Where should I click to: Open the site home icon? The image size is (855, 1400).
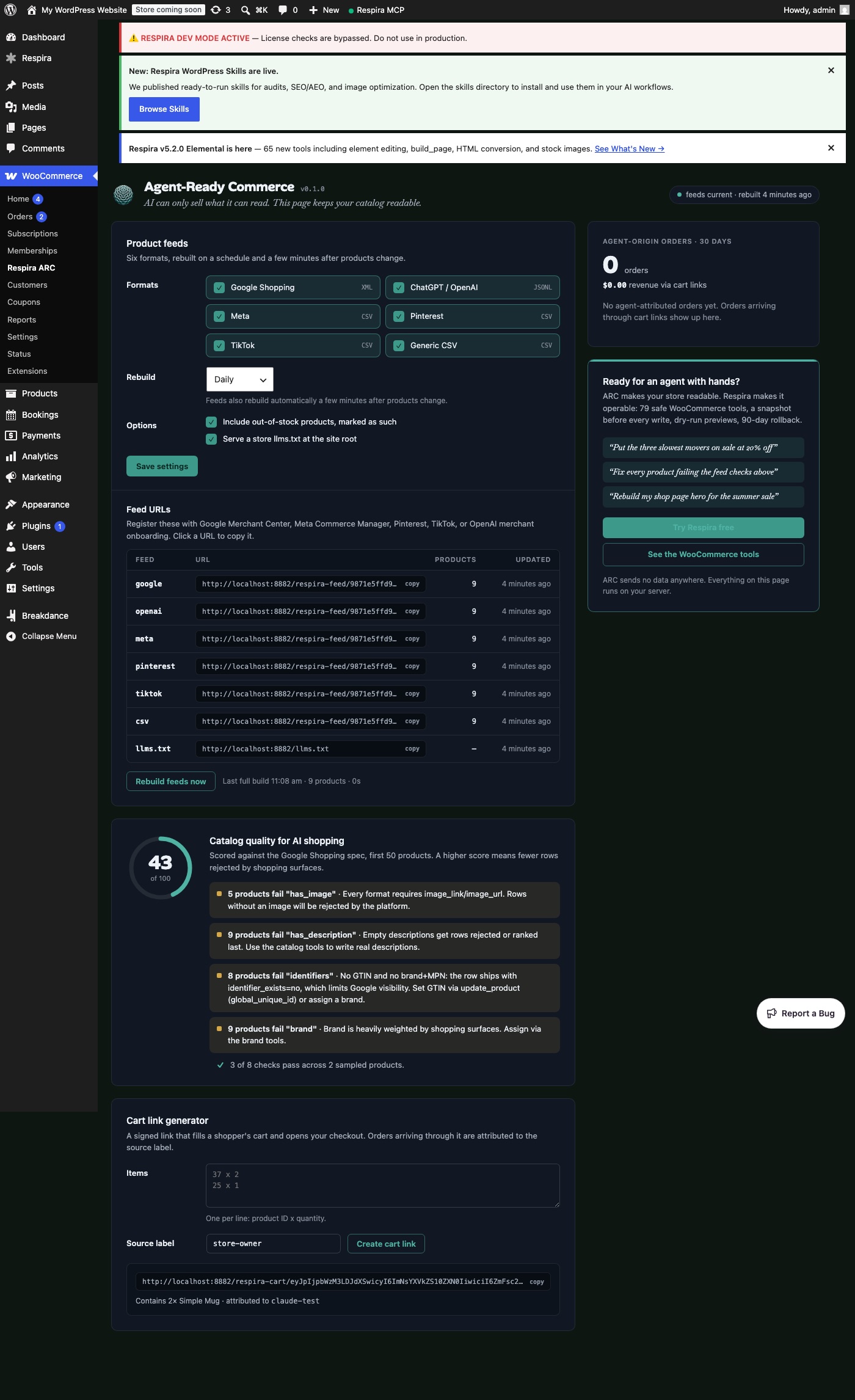click(32, 10)
